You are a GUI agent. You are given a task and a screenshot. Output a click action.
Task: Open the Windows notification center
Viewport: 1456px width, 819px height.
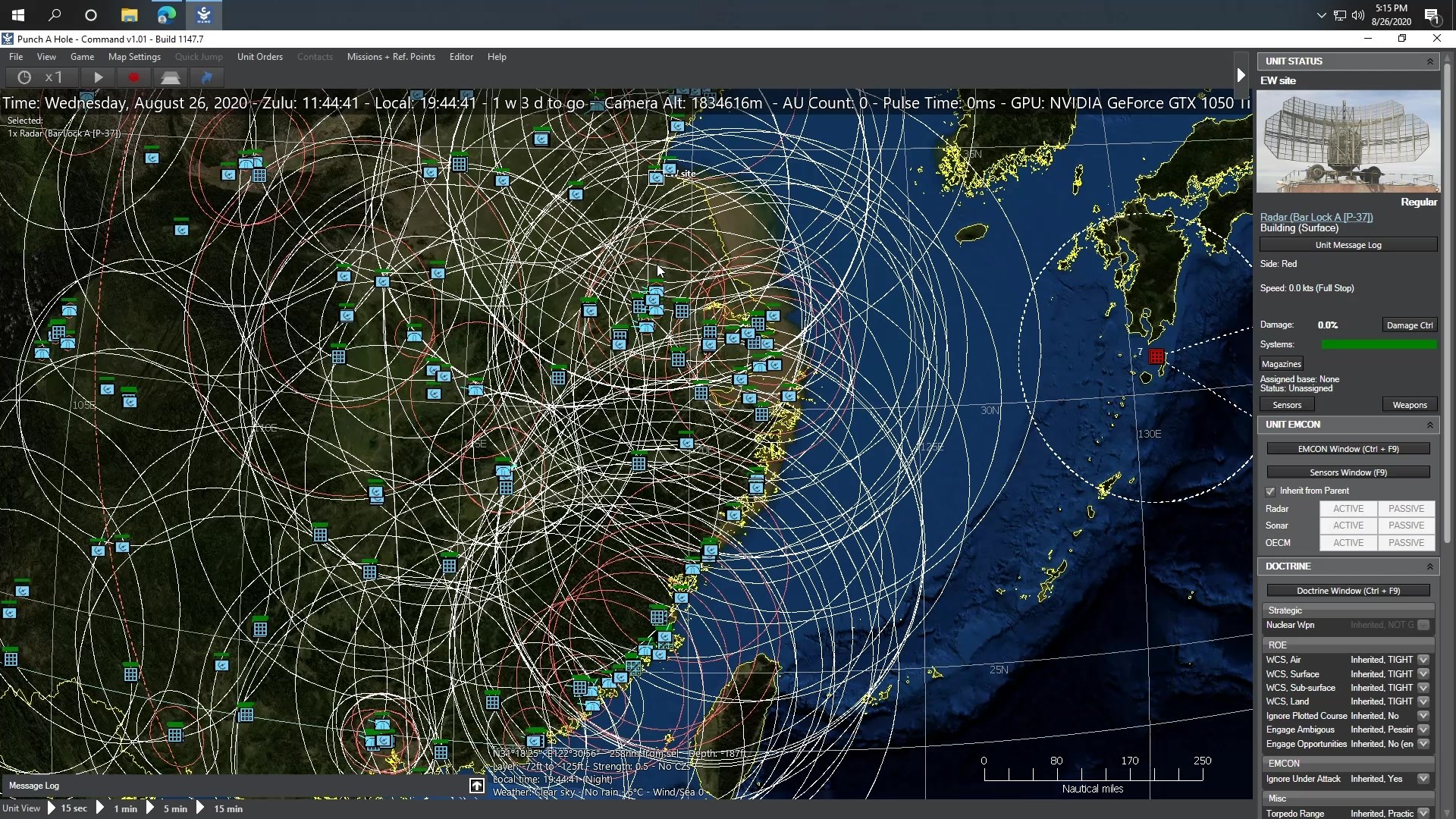pyautogui.click(x=1432, y=15)
